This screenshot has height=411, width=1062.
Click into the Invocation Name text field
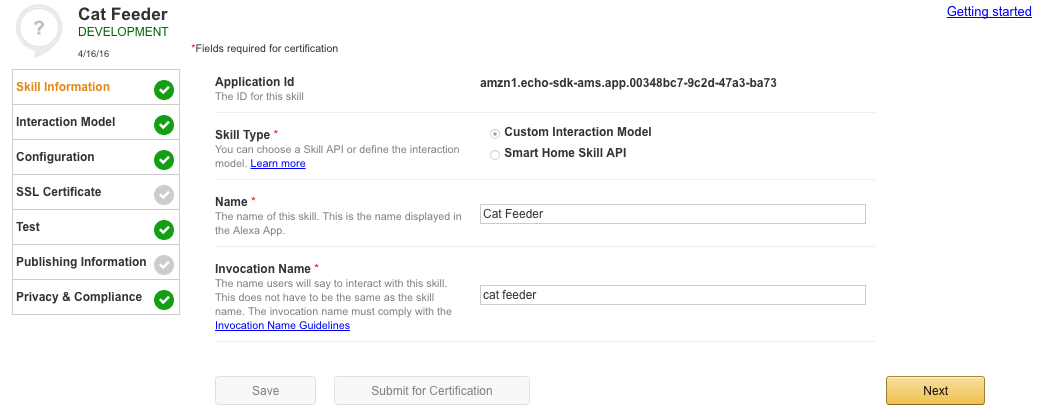click(672, 295)
